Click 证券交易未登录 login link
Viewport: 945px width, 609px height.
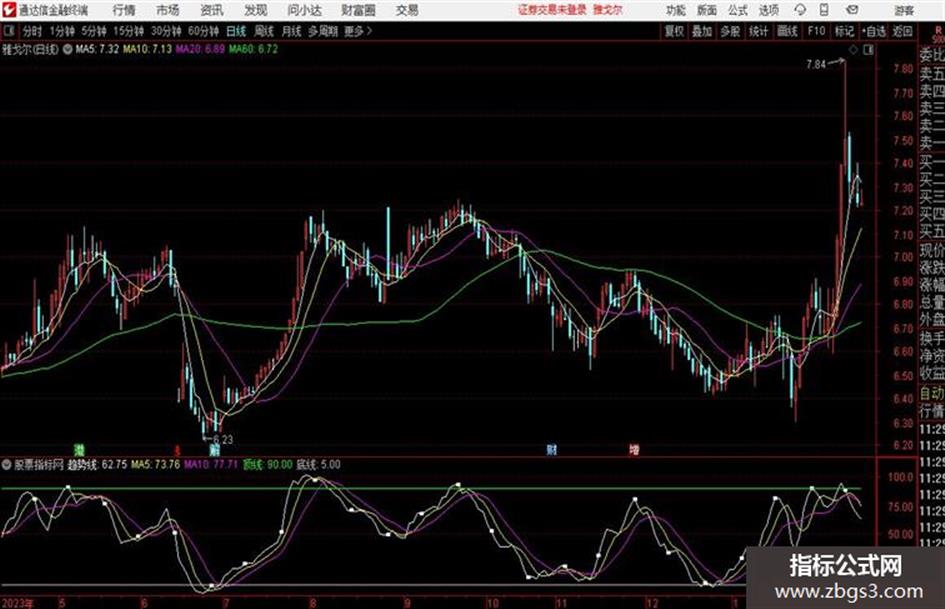tap(552, 10)
